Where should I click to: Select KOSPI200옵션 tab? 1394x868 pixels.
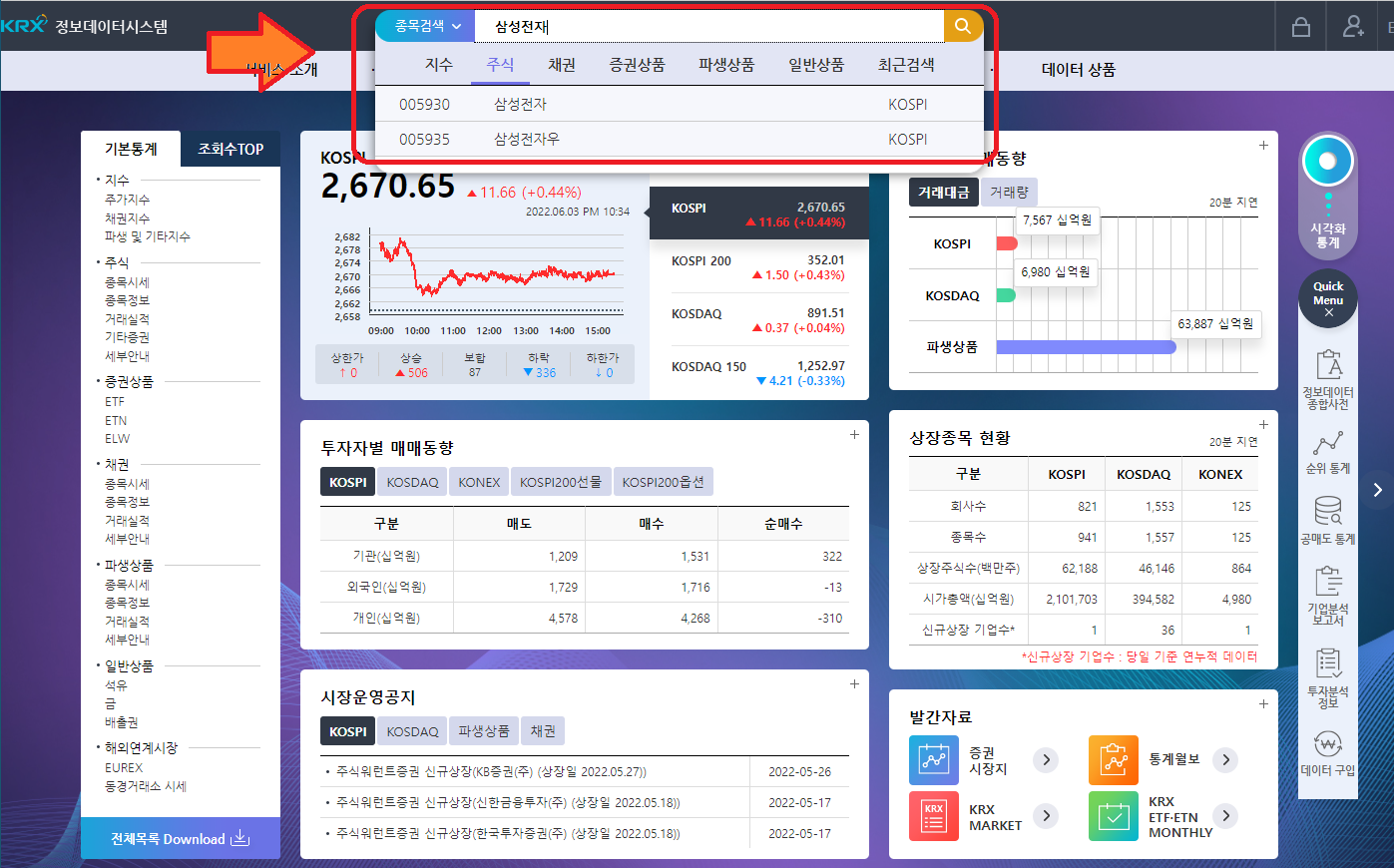pos(664,482)
